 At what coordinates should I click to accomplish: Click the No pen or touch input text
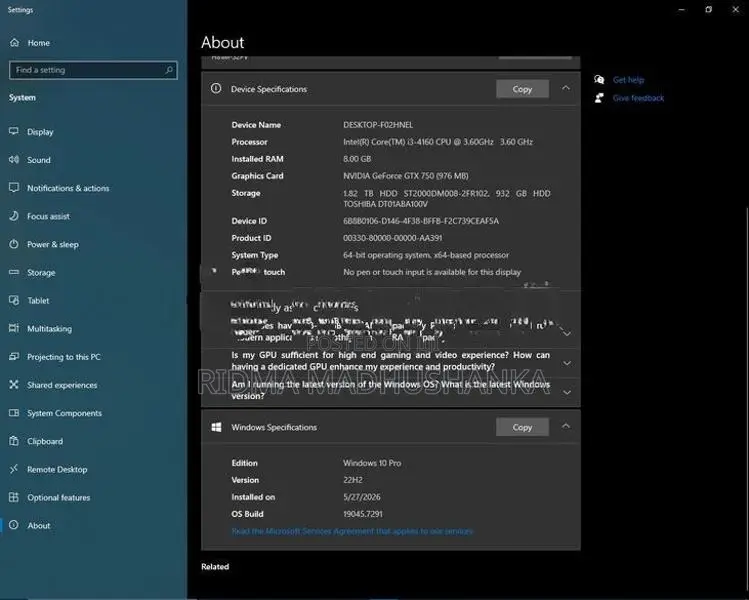(432, 272)
